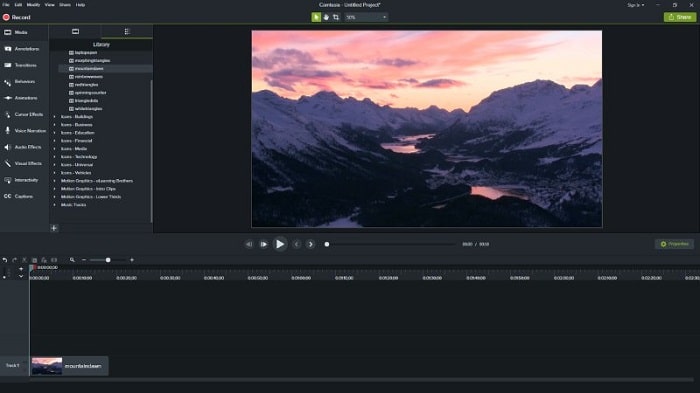Open the Transitions panel
700x393 pixels.
click(24, 65)
